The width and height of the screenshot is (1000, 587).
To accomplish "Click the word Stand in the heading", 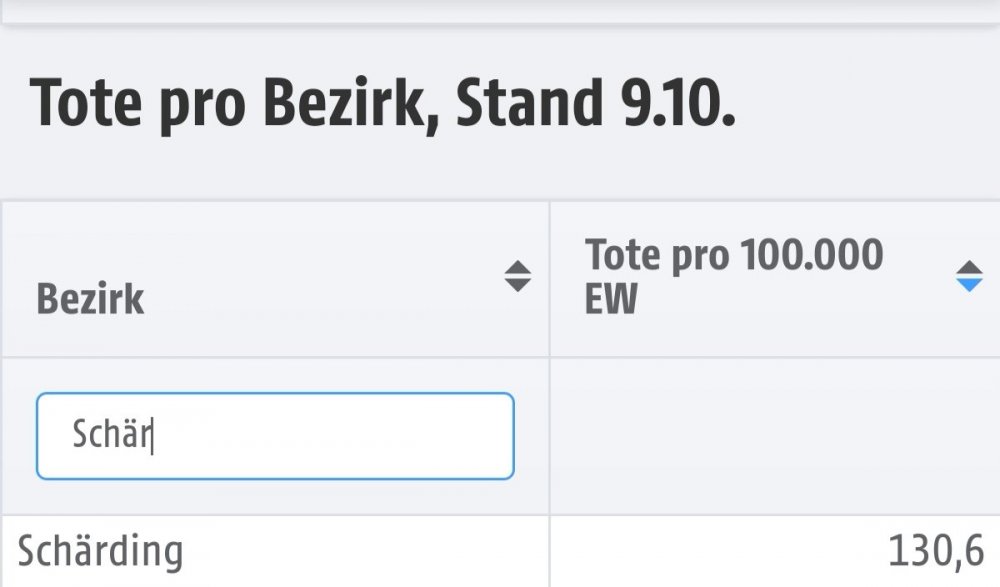I will coord(523,104).
